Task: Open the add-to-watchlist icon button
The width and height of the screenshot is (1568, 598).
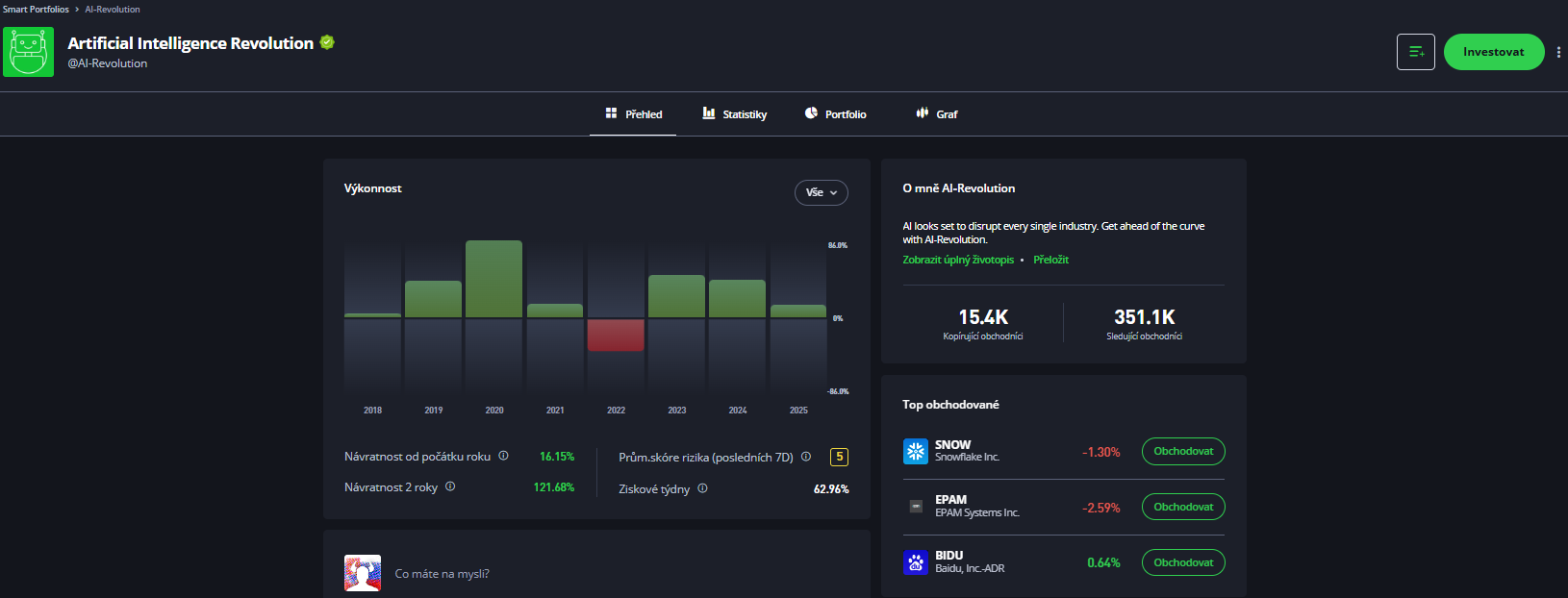Action: pos(1415,52)
